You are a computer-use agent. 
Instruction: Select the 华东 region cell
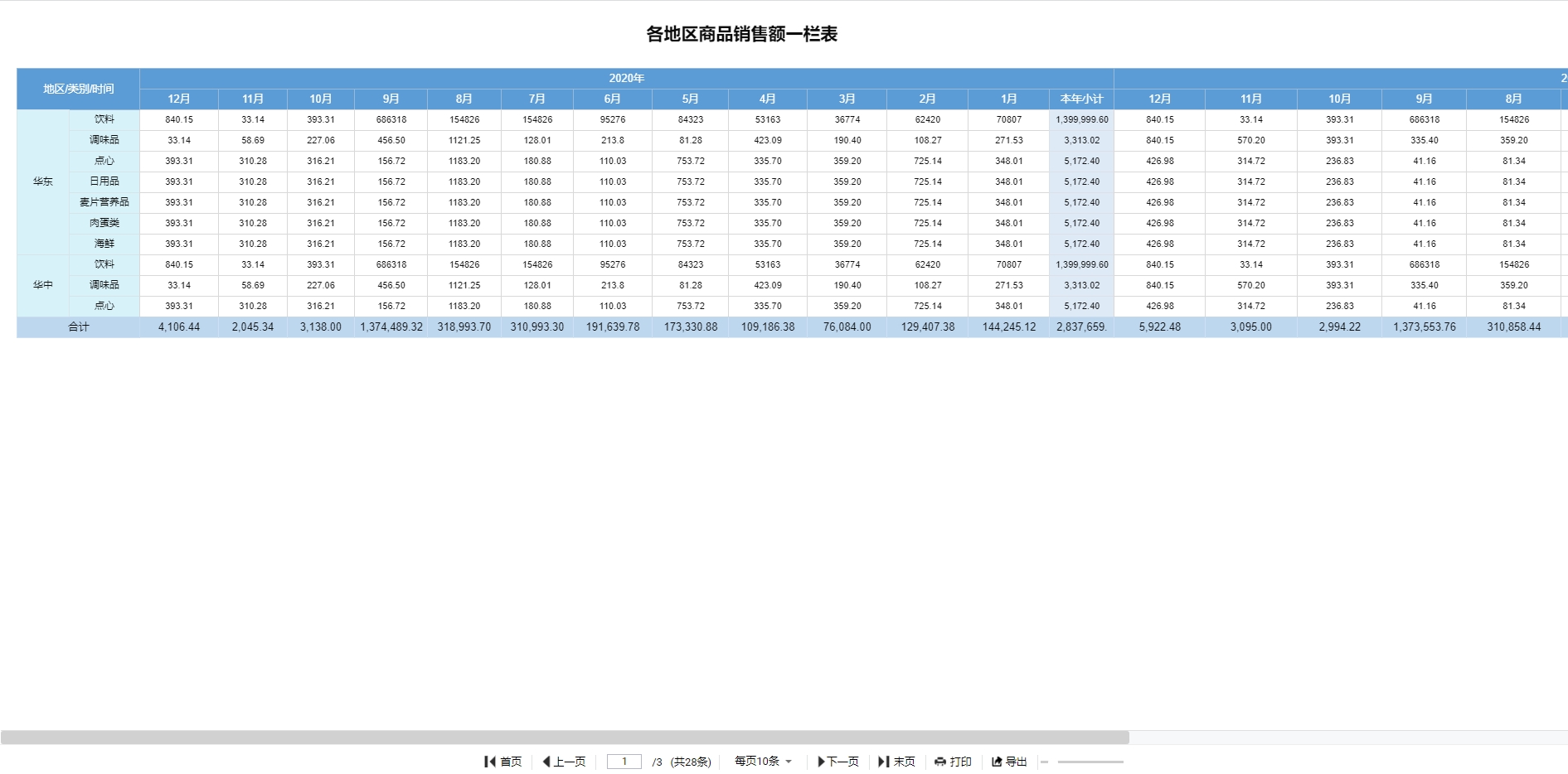point(43,181)
